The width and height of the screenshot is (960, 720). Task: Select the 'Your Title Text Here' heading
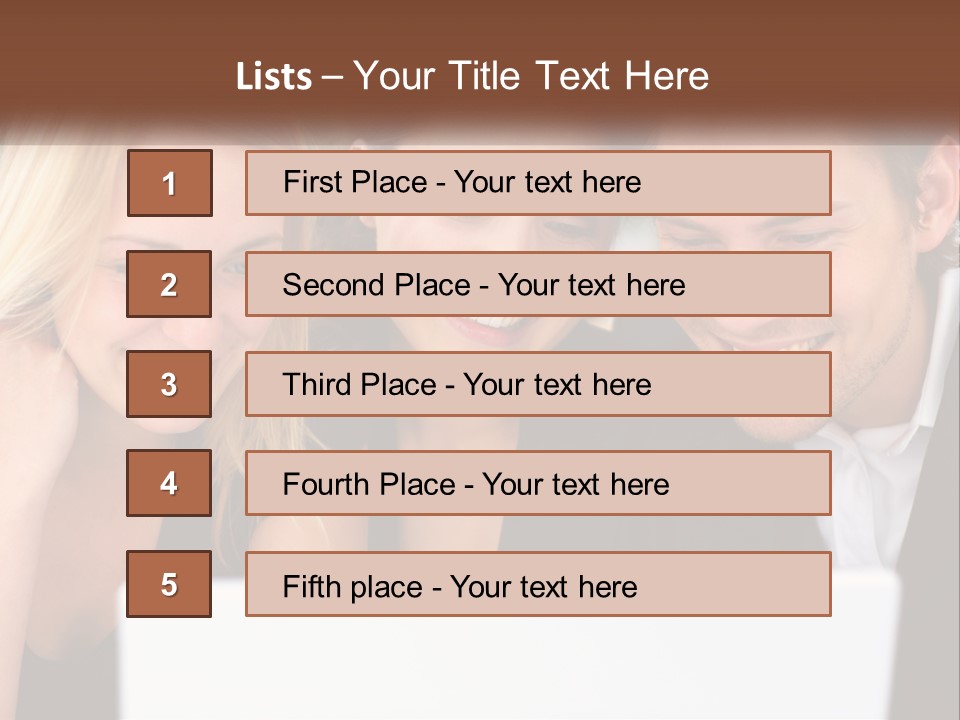pos(531,76)
